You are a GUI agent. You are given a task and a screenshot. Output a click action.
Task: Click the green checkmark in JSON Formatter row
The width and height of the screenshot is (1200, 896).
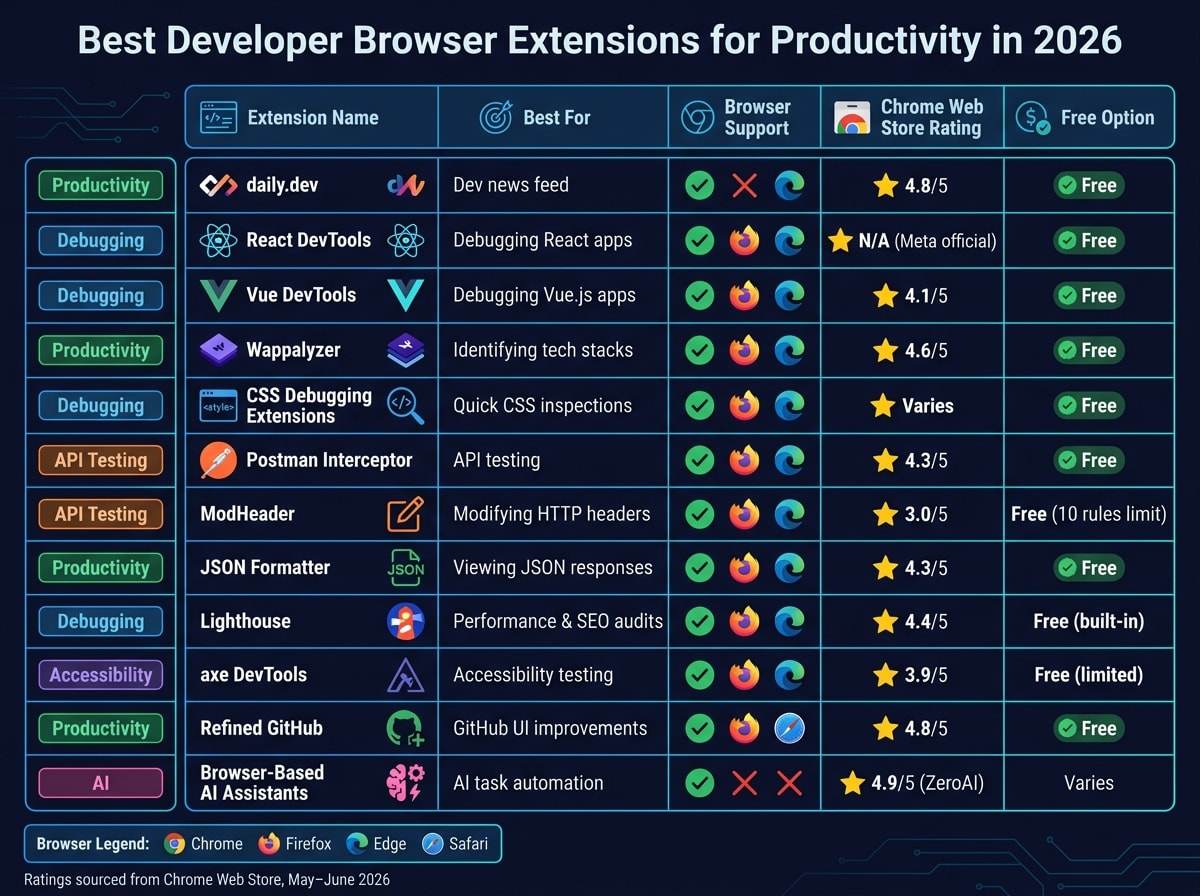pyautogui.click(x=700, y=567)
